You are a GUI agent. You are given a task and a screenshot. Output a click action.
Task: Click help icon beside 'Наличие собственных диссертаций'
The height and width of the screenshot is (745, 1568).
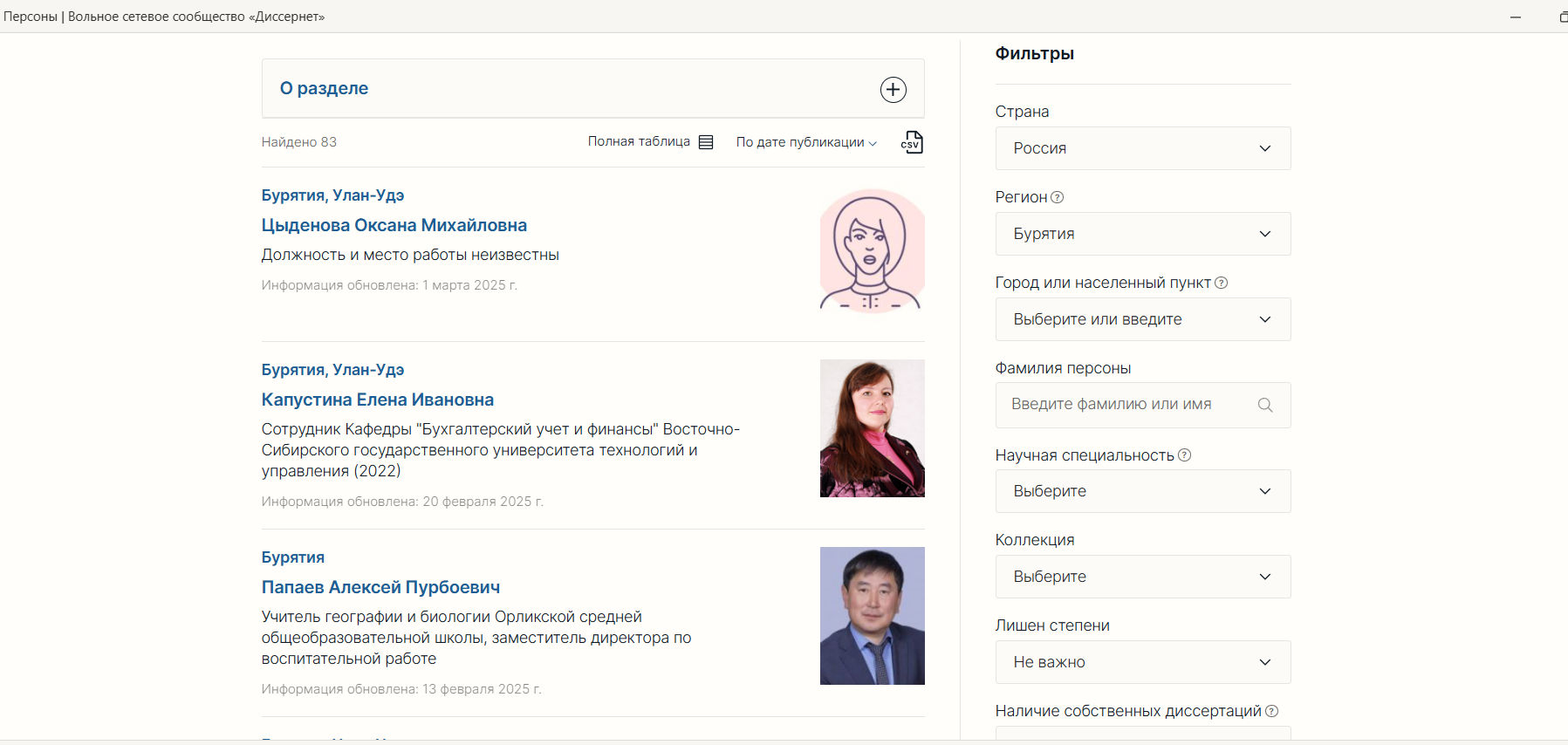pos(1272,711)
